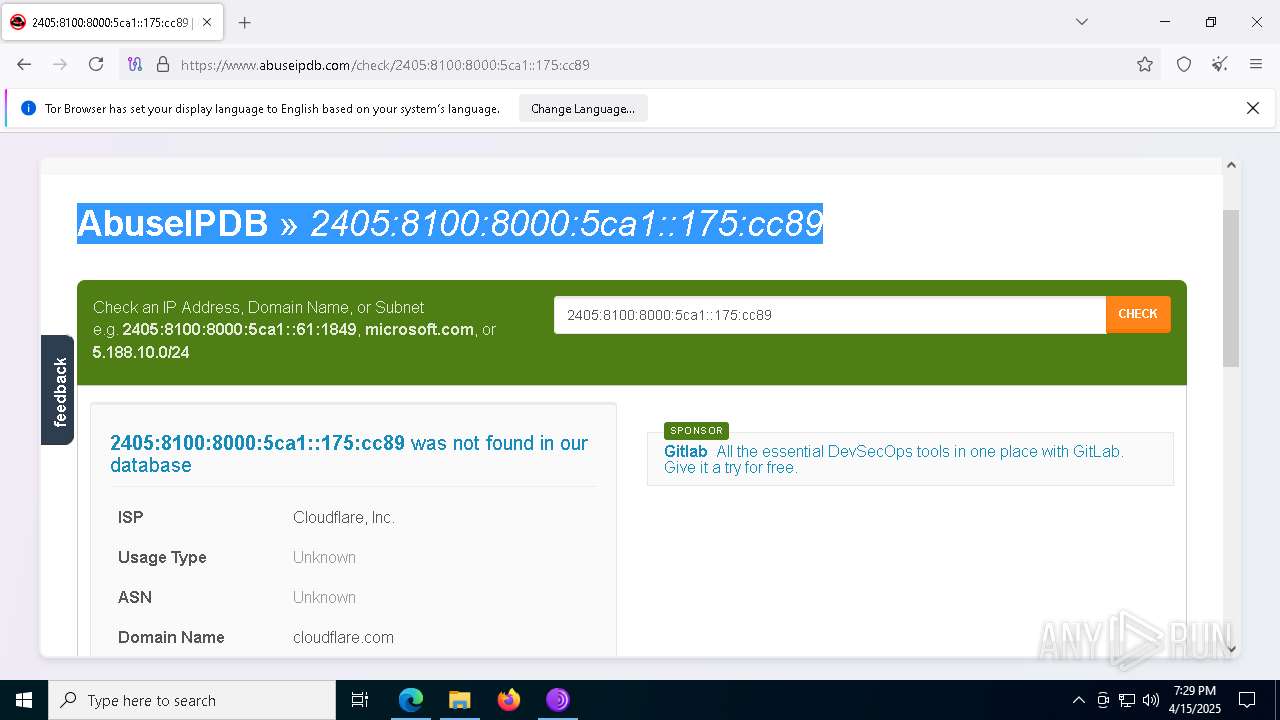Dismiss the language notification bar
Screen dimensions: 1280x720
coord(1252,108)
